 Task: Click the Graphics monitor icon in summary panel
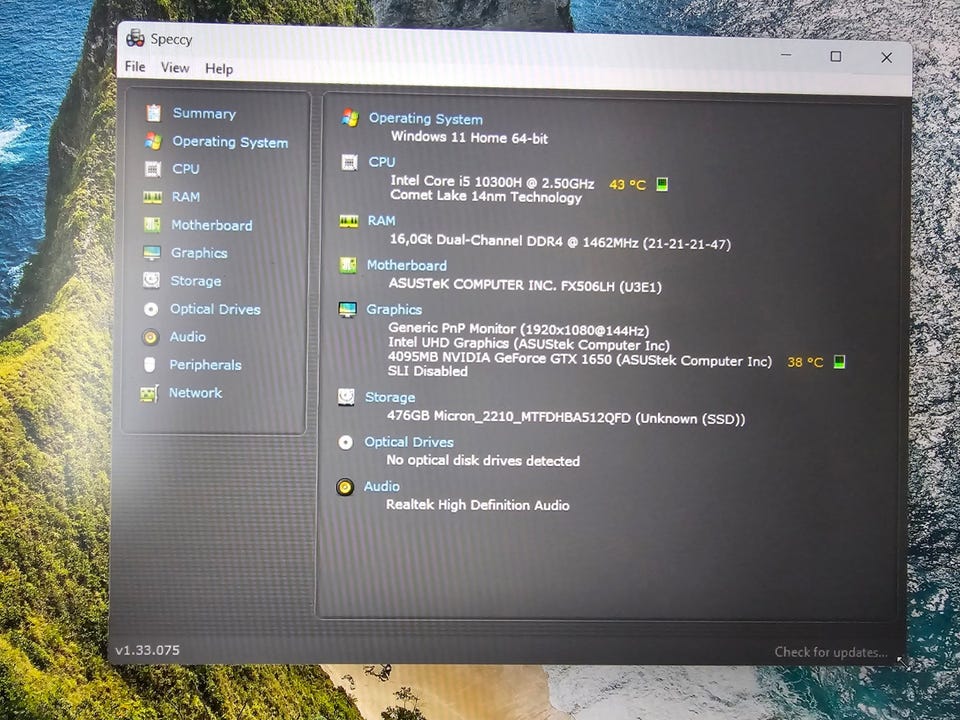click(x=347, y=310)
